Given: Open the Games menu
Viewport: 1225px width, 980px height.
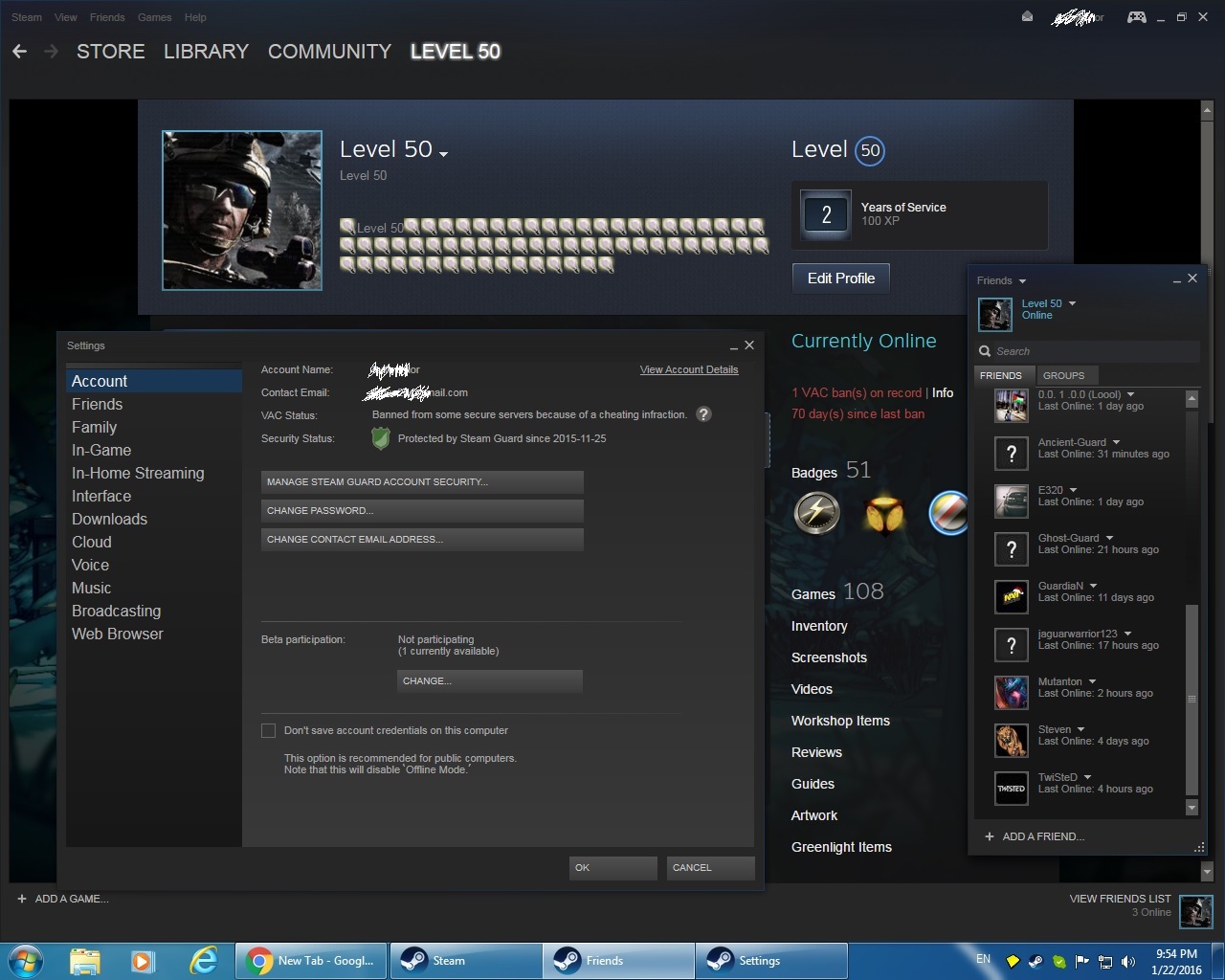Looking at the screenshot, I should 154,17.
